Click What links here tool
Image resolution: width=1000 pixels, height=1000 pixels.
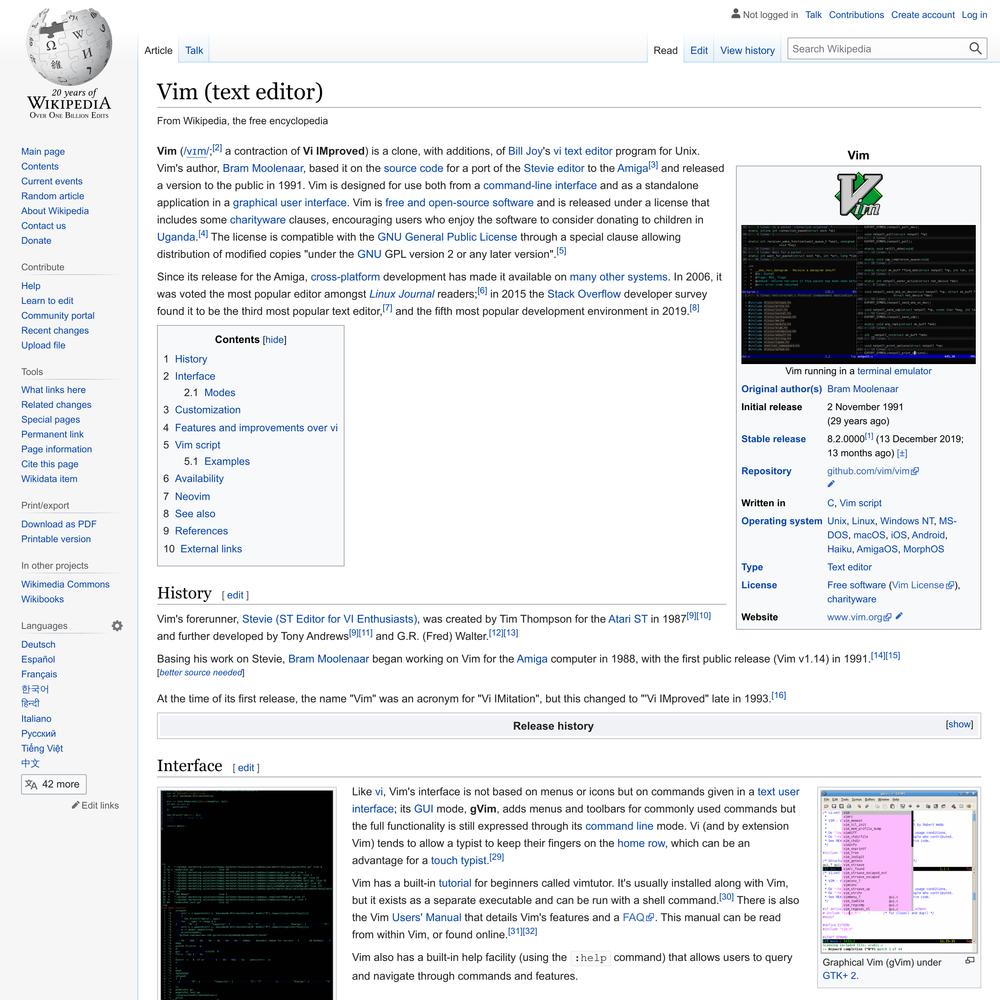coord(53,390)
